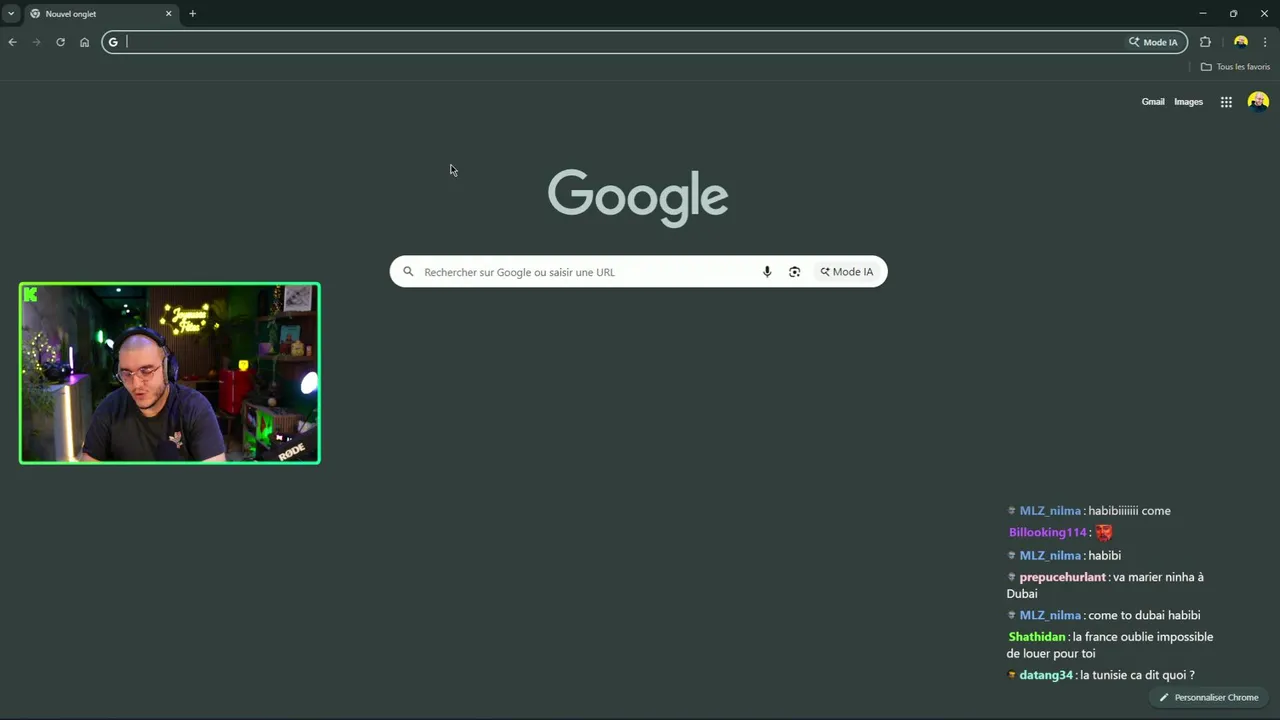
Task: Open the Chrome three-dot menu
Action: click(1265, 42)
